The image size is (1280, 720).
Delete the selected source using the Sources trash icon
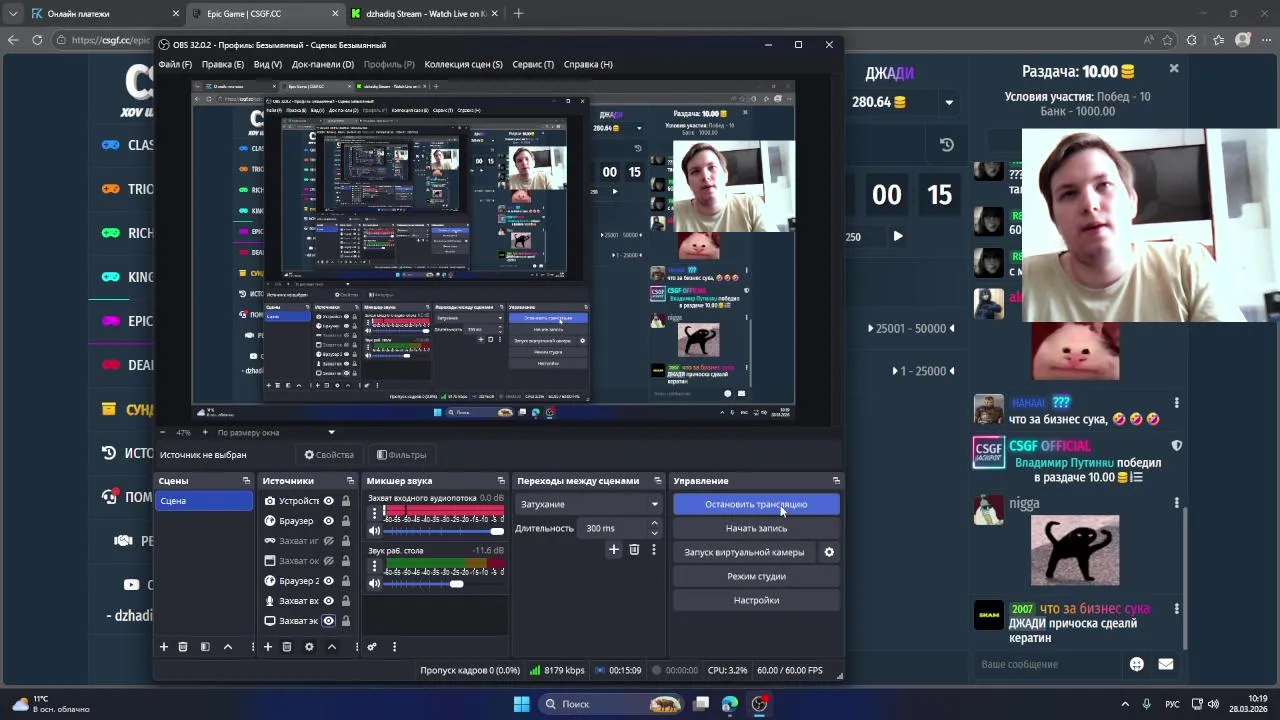click(287, 647)
